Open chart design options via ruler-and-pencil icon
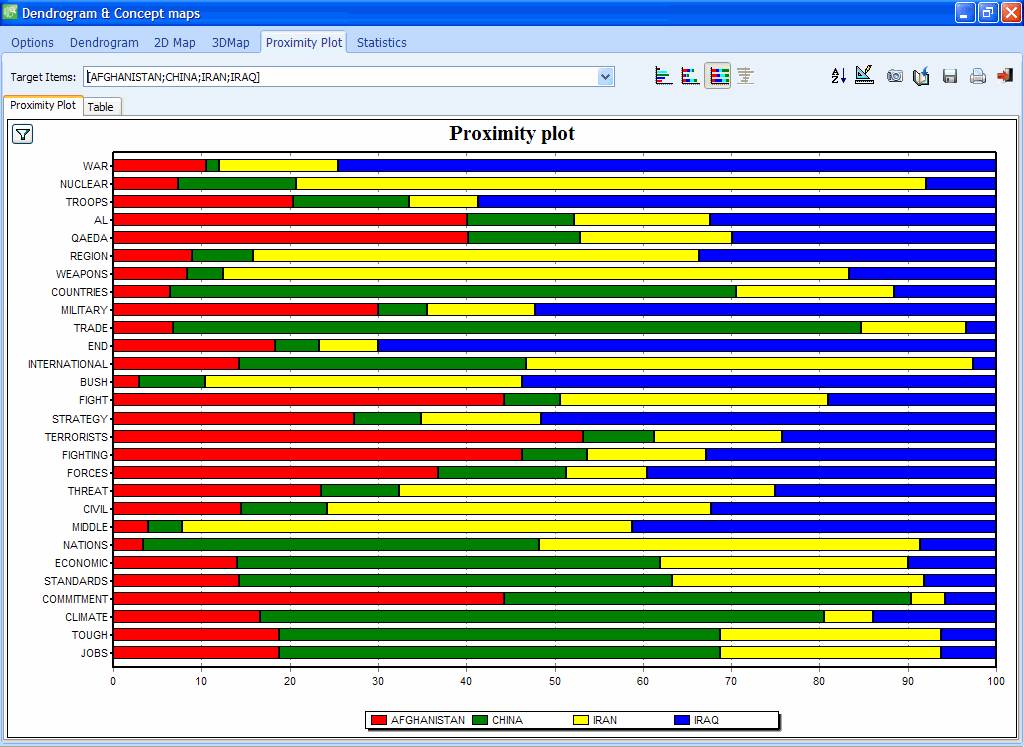The width and height of the screenshot is (1024, 747). [865, 76]
